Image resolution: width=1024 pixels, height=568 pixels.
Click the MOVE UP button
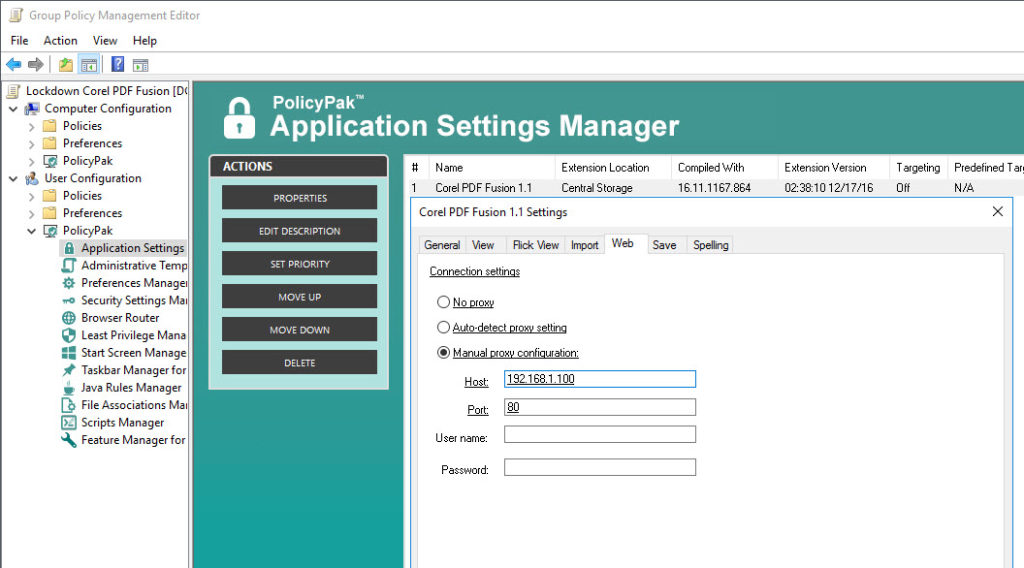(300, 297)
